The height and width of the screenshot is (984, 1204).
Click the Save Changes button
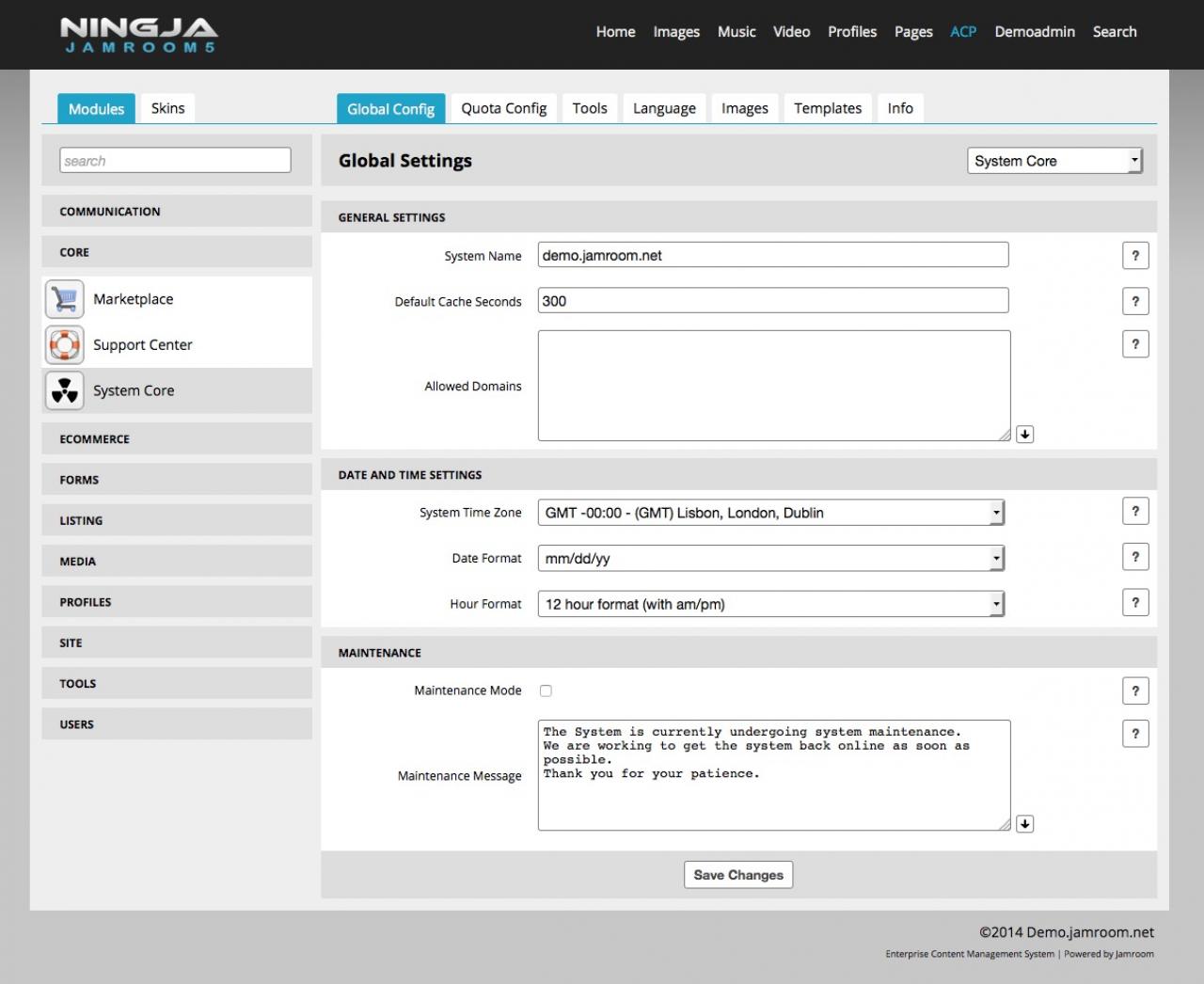click(x=738, y=875)
